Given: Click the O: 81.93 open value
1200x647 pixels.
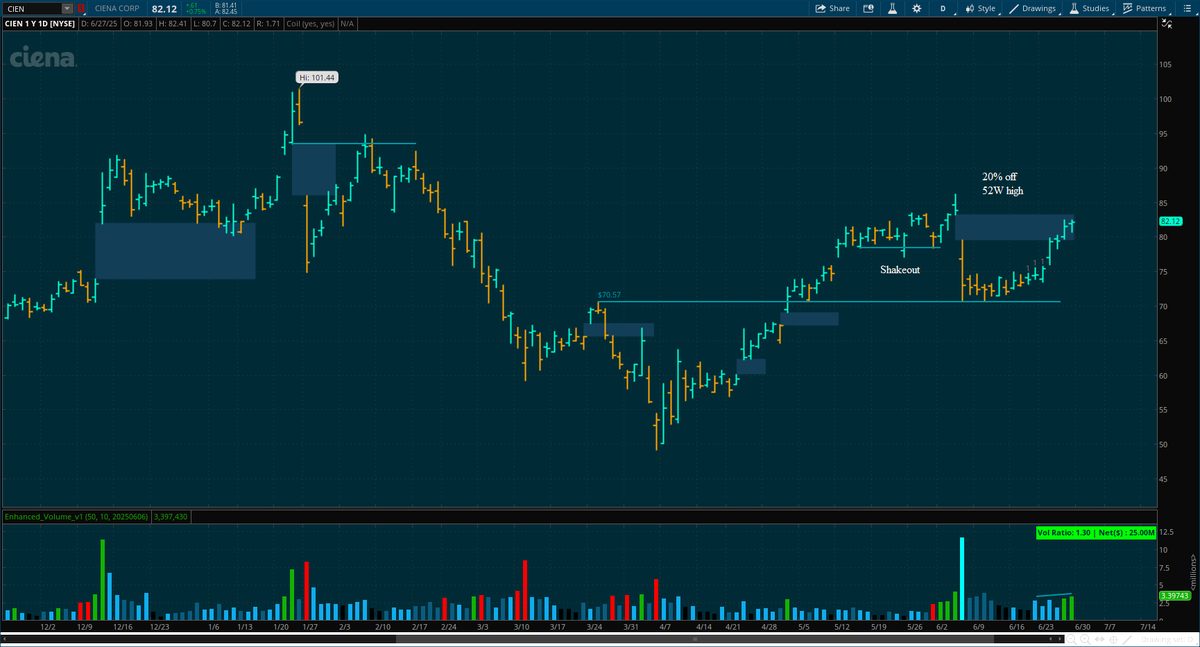Looking at the screenshot, I should coord(136,22).
